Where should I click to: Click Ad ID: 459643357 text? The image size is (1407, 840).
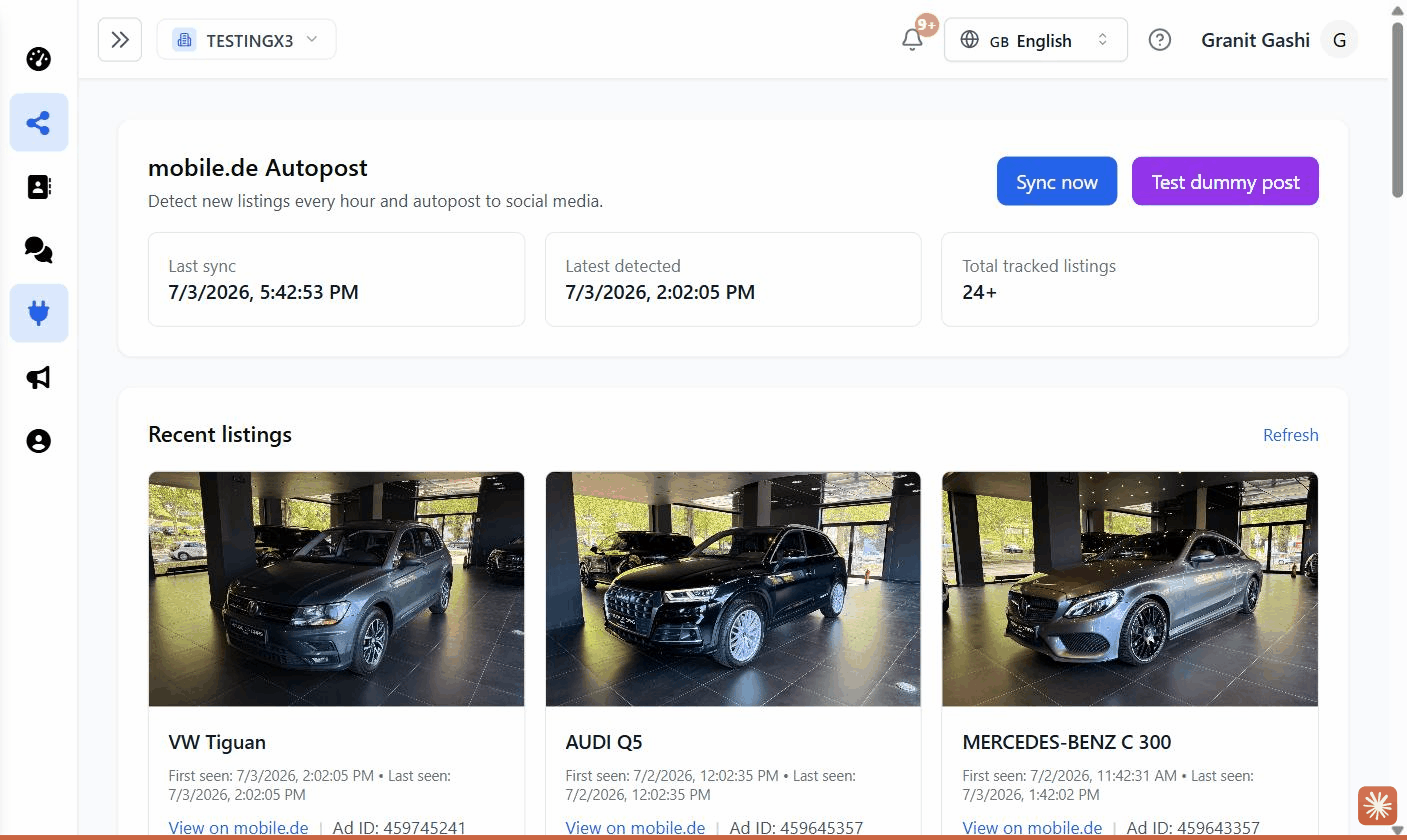(1193, 828)
